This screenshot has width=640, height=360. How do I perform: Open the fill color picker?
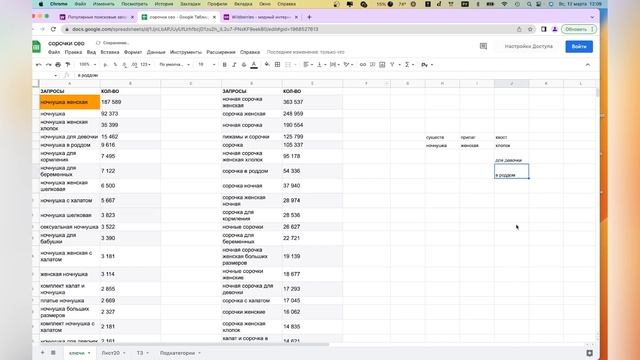pos(267,64)
